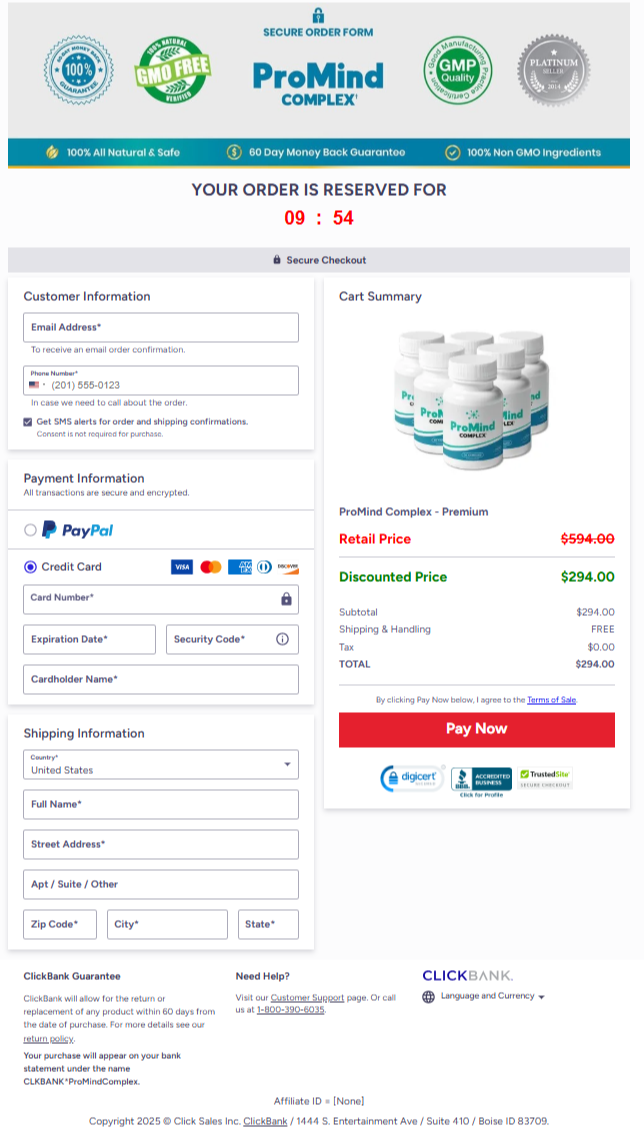This screenshot has height=1145, width=644.
Task: Click the Mastercard icon
Action: 210,567
